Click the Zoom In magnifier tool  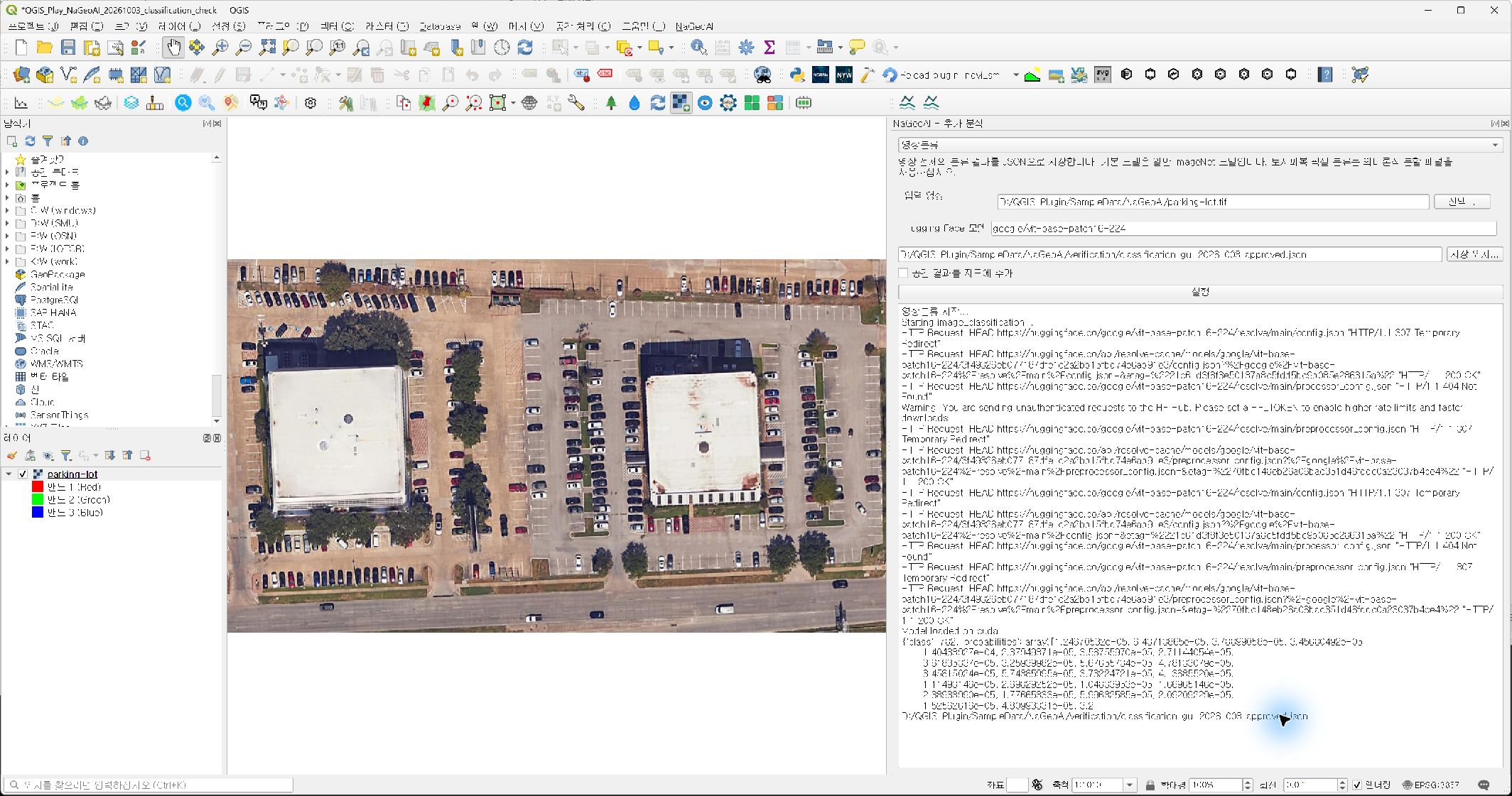pos(220,48)
